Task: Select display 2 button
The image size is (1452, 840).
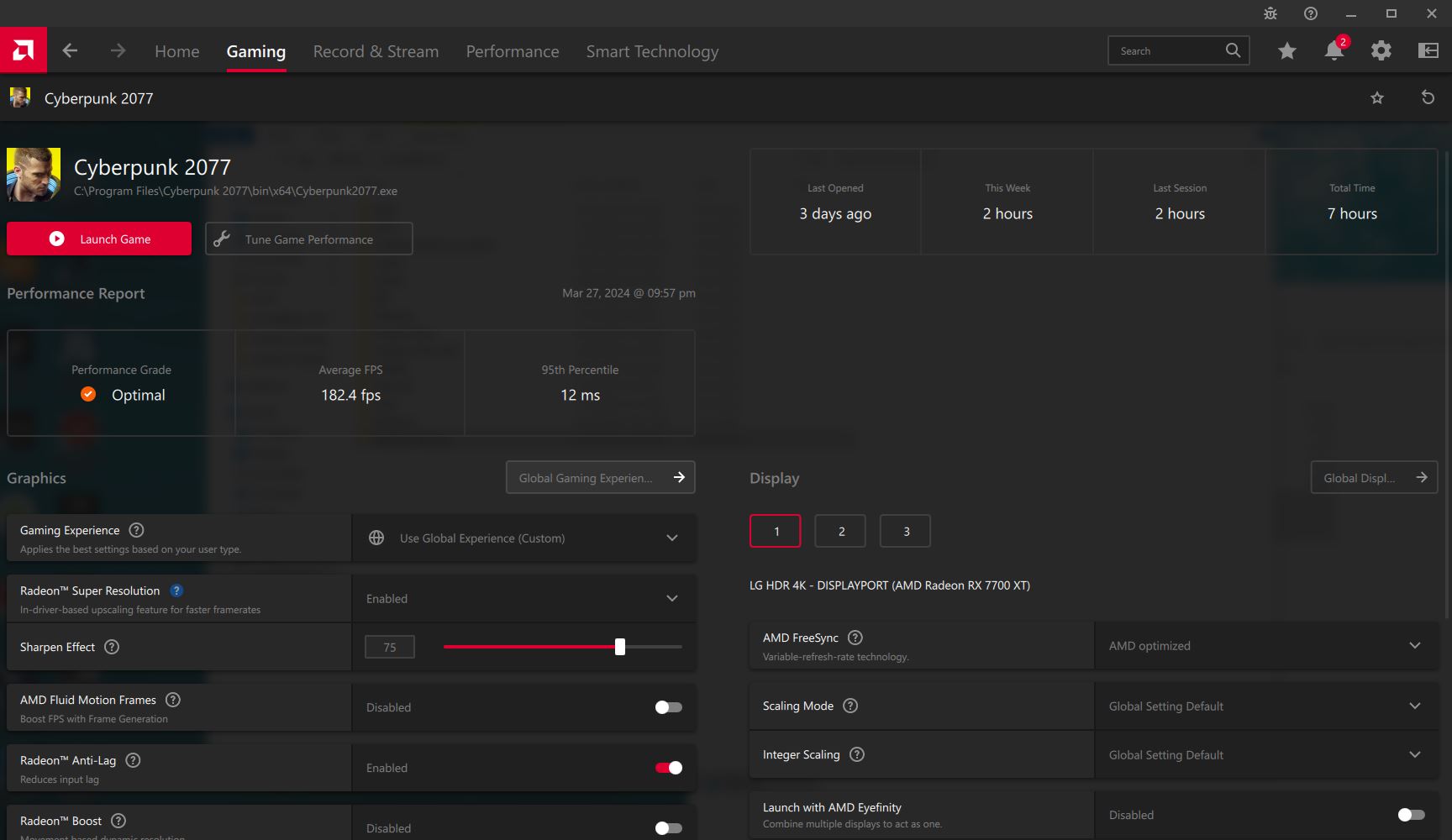Action: [840, 531]
